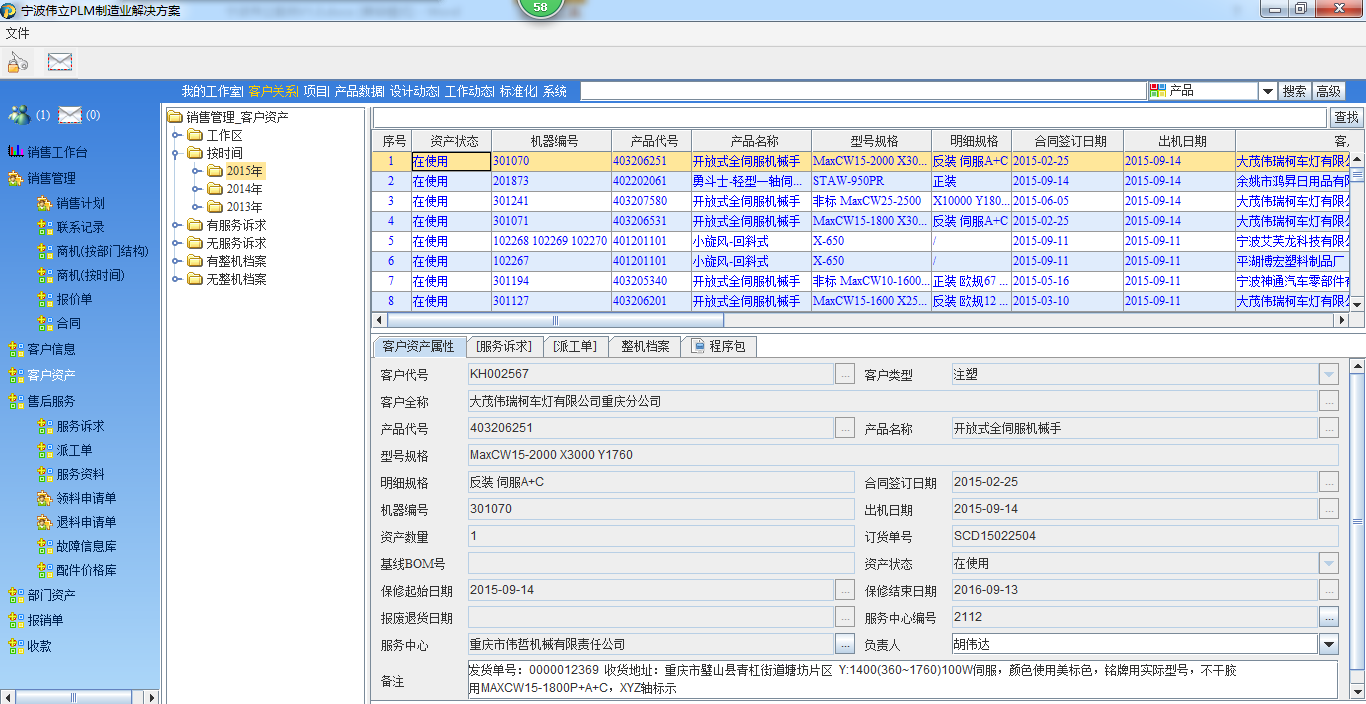Click the horn announcement icon in toolbar
This screenshot has width=1366, height=704.
point(18,62)
